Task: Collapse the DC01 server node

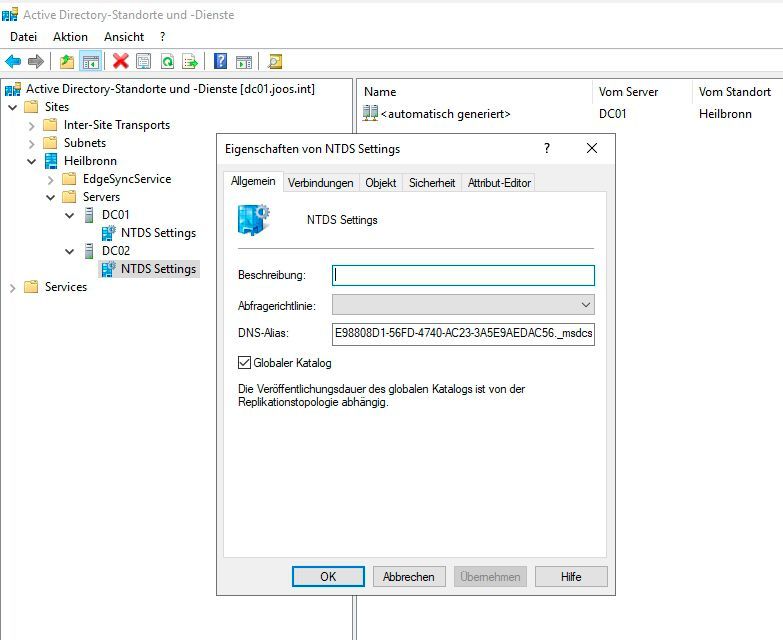Action: pos(69,215)
